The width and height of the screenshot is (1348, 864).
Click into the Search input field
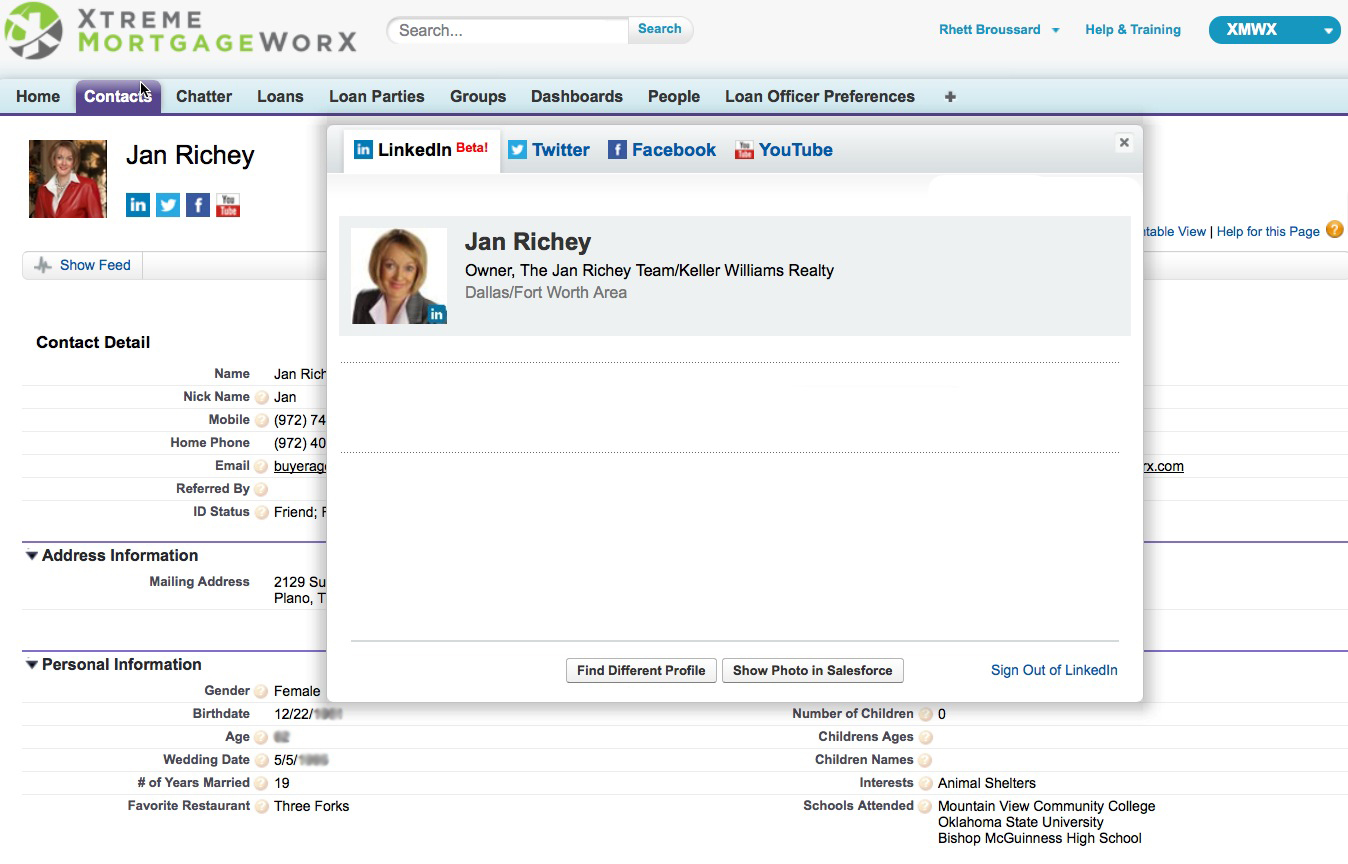[x=508, y=30]
